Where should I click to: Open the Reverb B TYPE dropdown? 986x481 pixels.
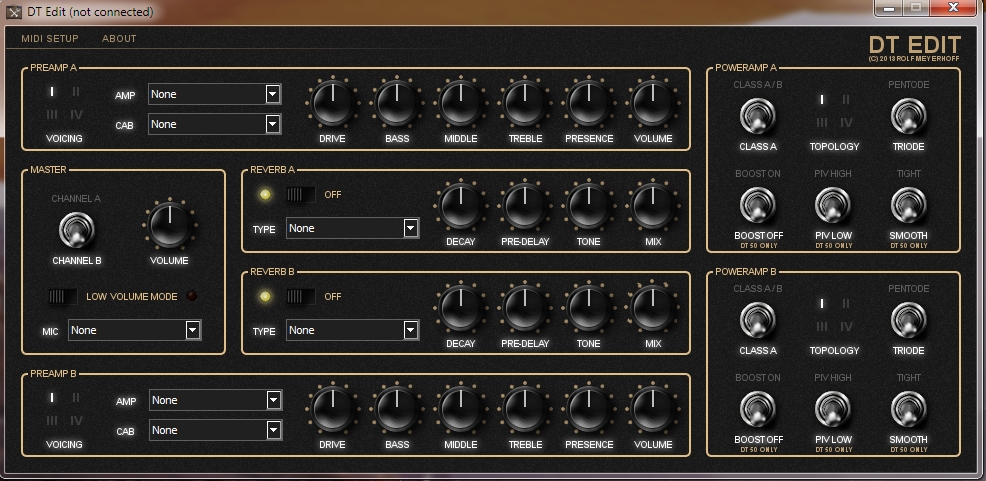point(352,330)
